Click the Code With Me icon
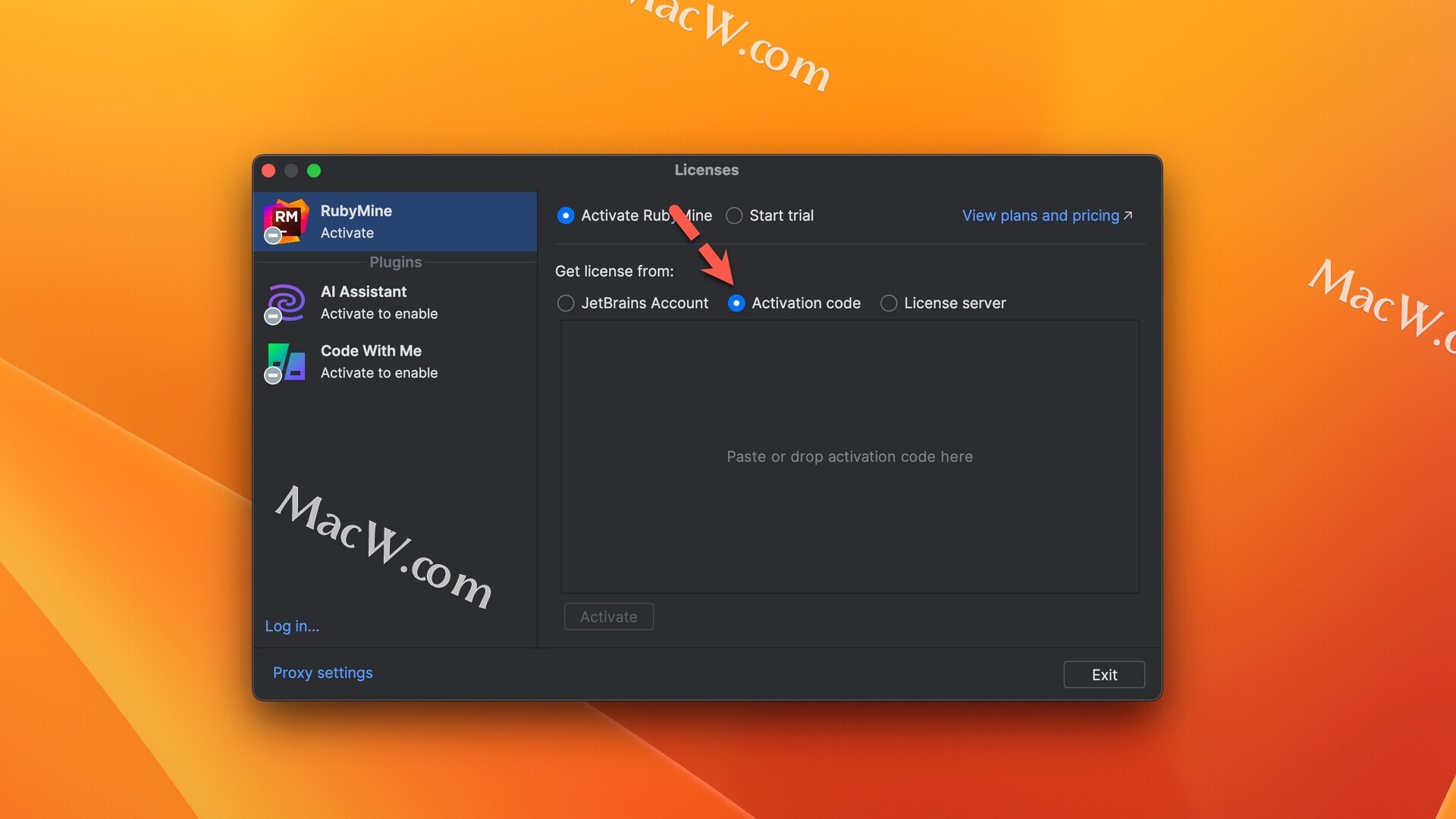The width and height of the screenshot is (1456, 819). click(286, 362)
